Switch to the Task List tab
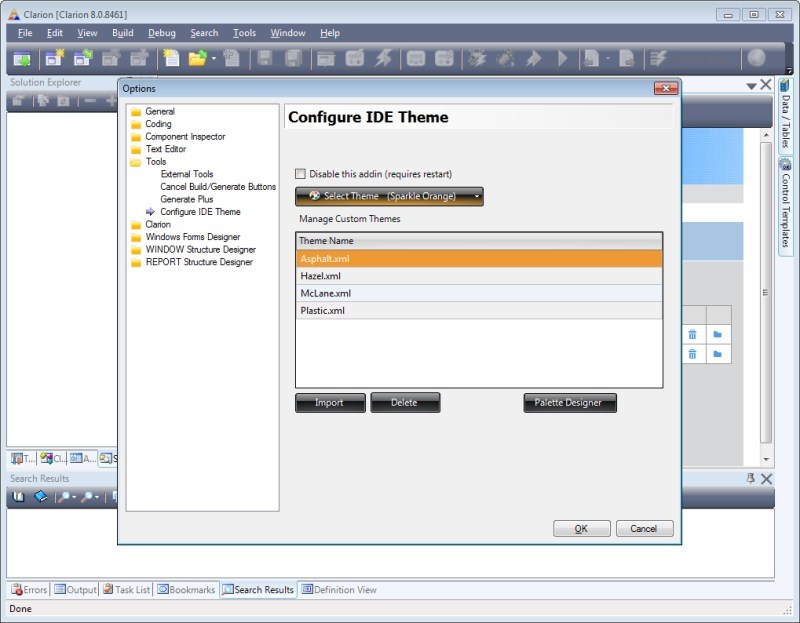 pos(127,589)
